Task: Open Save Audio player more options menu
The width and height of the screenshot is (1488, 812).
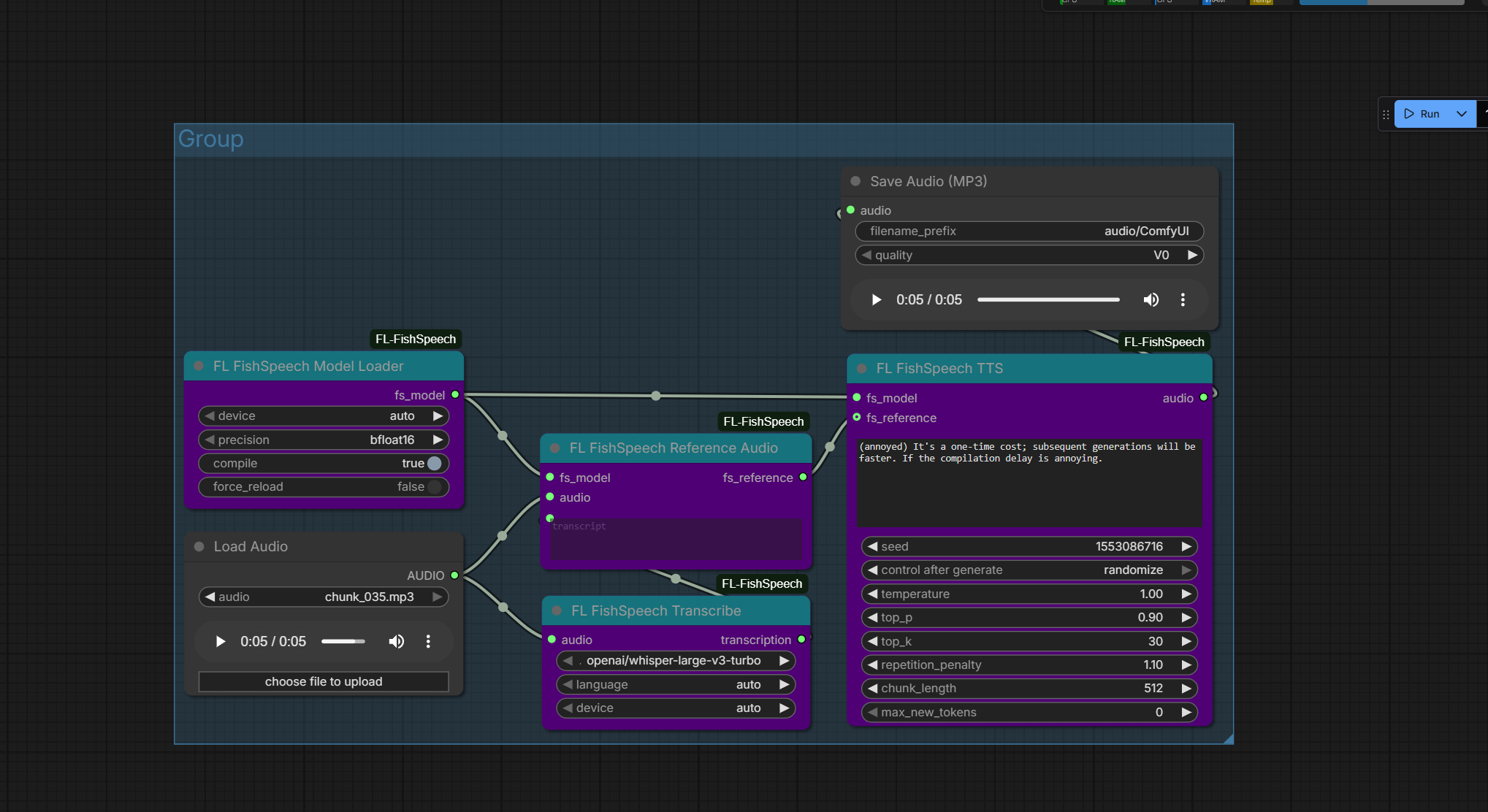Action: point(1183,299)
